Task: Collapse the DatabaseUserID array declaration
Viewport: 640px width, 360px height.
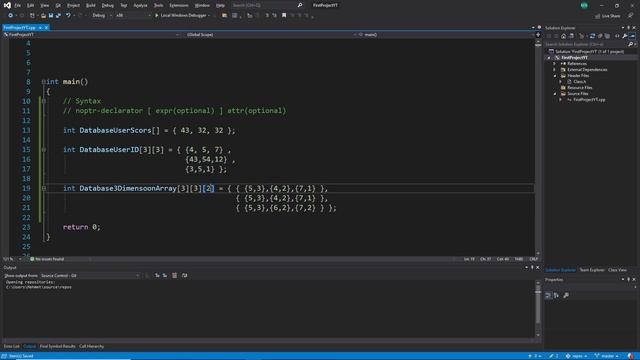Action: (44, 150)
